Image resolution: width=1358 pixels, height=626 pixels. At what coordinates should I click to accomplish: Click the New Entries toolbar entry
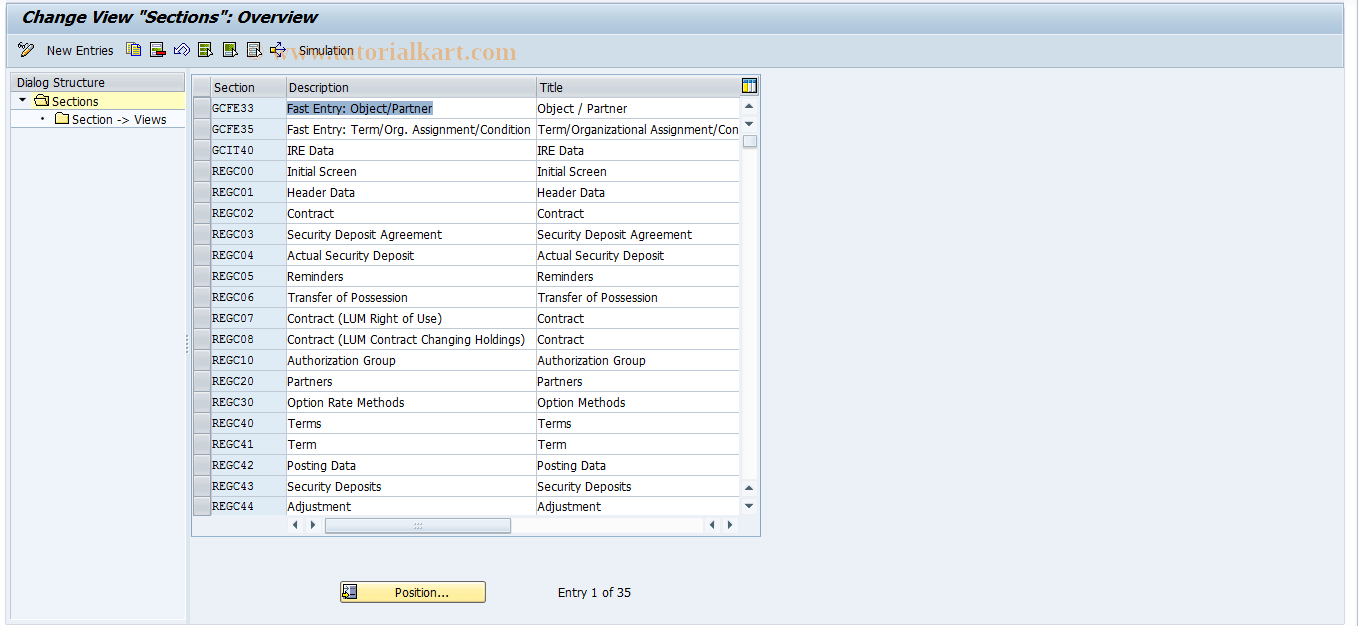coord(80,50)
